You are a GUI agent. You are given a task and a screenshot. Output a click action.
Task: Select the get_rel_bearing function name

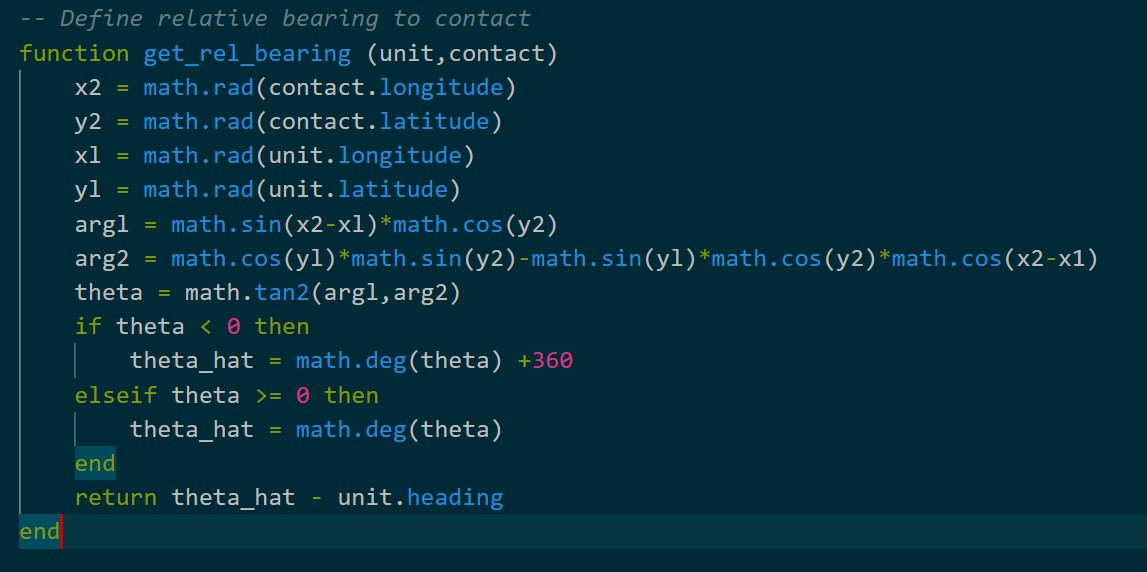247,53
